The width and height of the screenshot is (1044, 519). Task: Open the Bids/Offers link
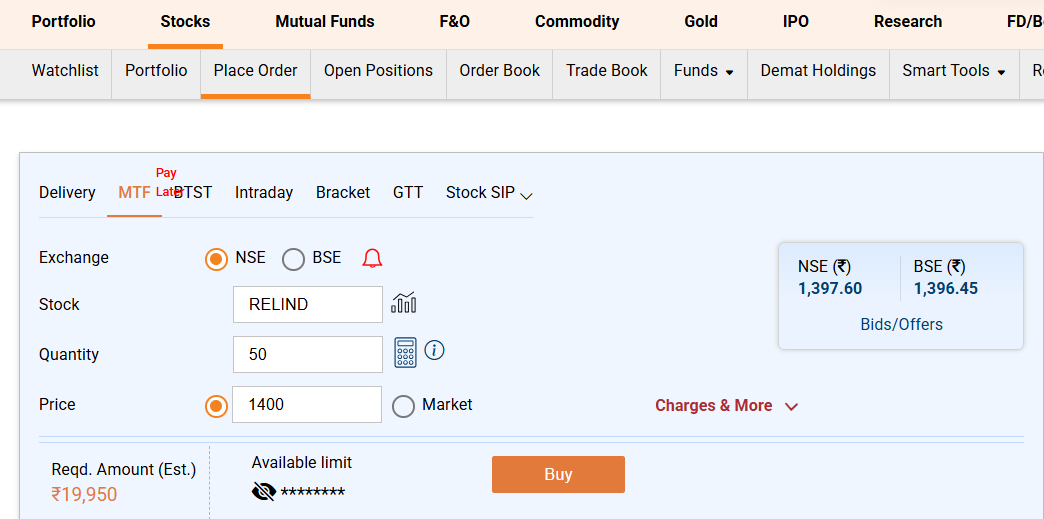(901, 324)
